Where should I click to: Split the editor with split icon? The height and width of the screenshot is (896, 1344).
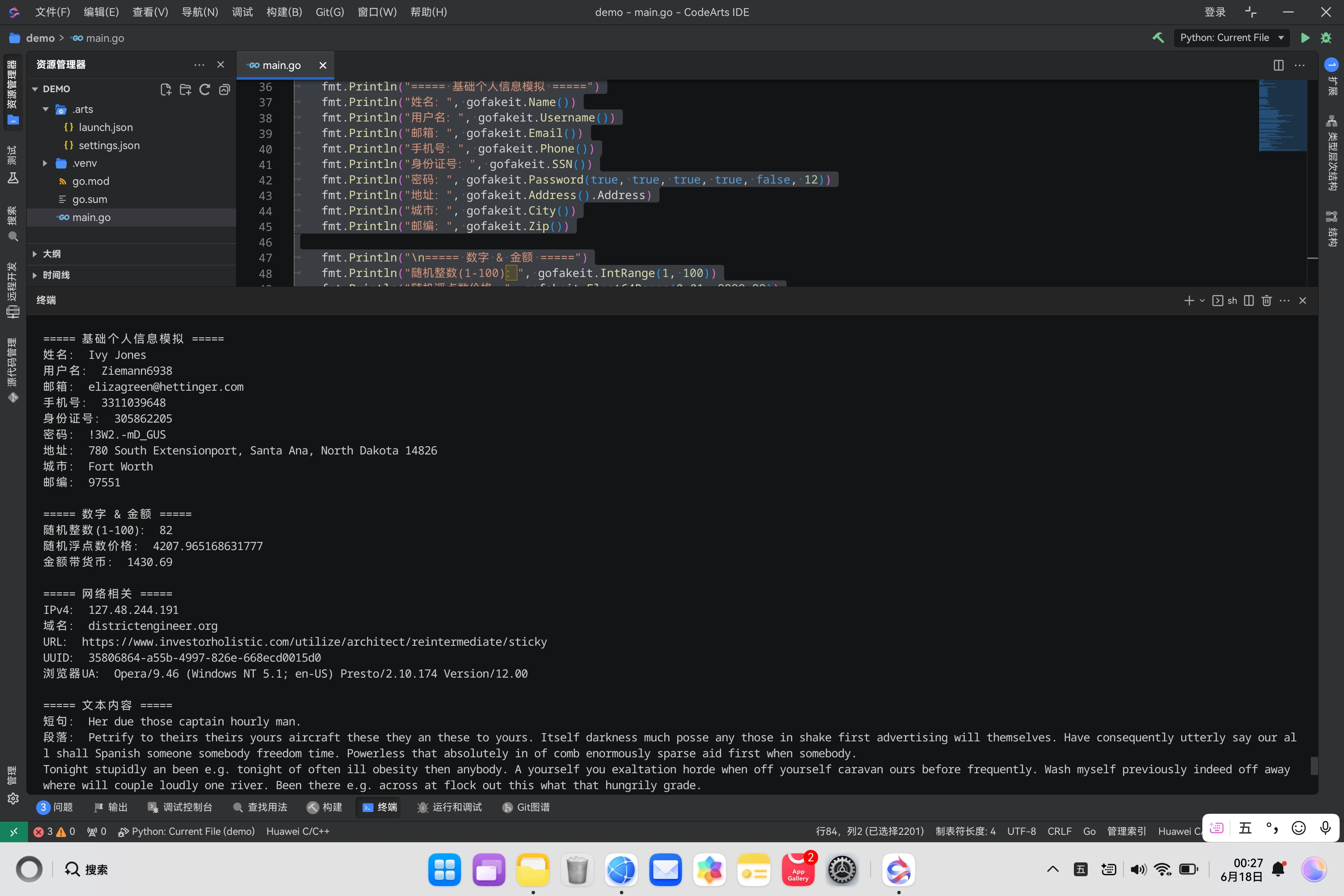pos(1278,65)
